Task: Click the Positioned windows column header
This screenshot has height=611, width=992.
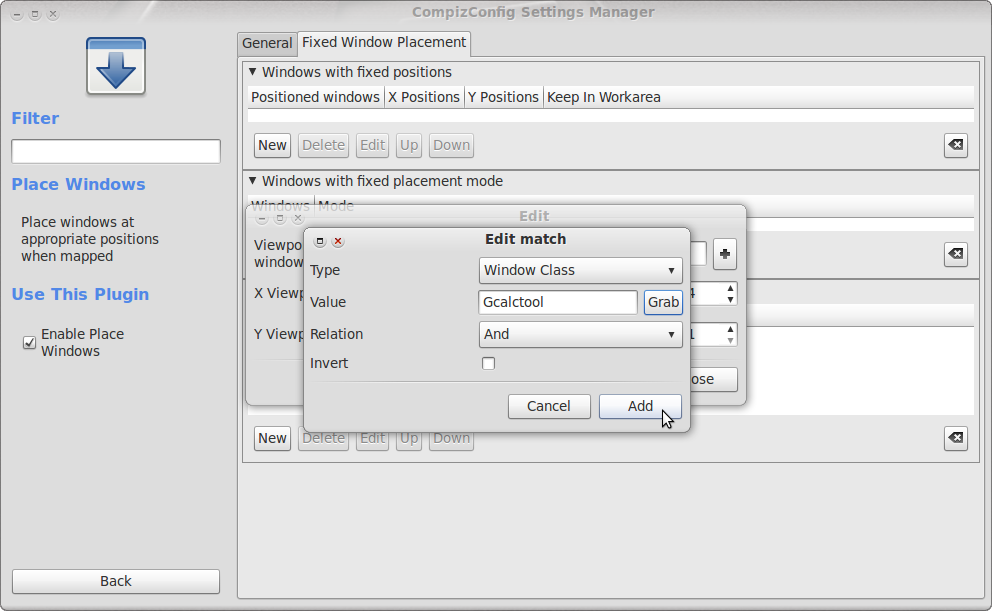Action: click(316, 97)
